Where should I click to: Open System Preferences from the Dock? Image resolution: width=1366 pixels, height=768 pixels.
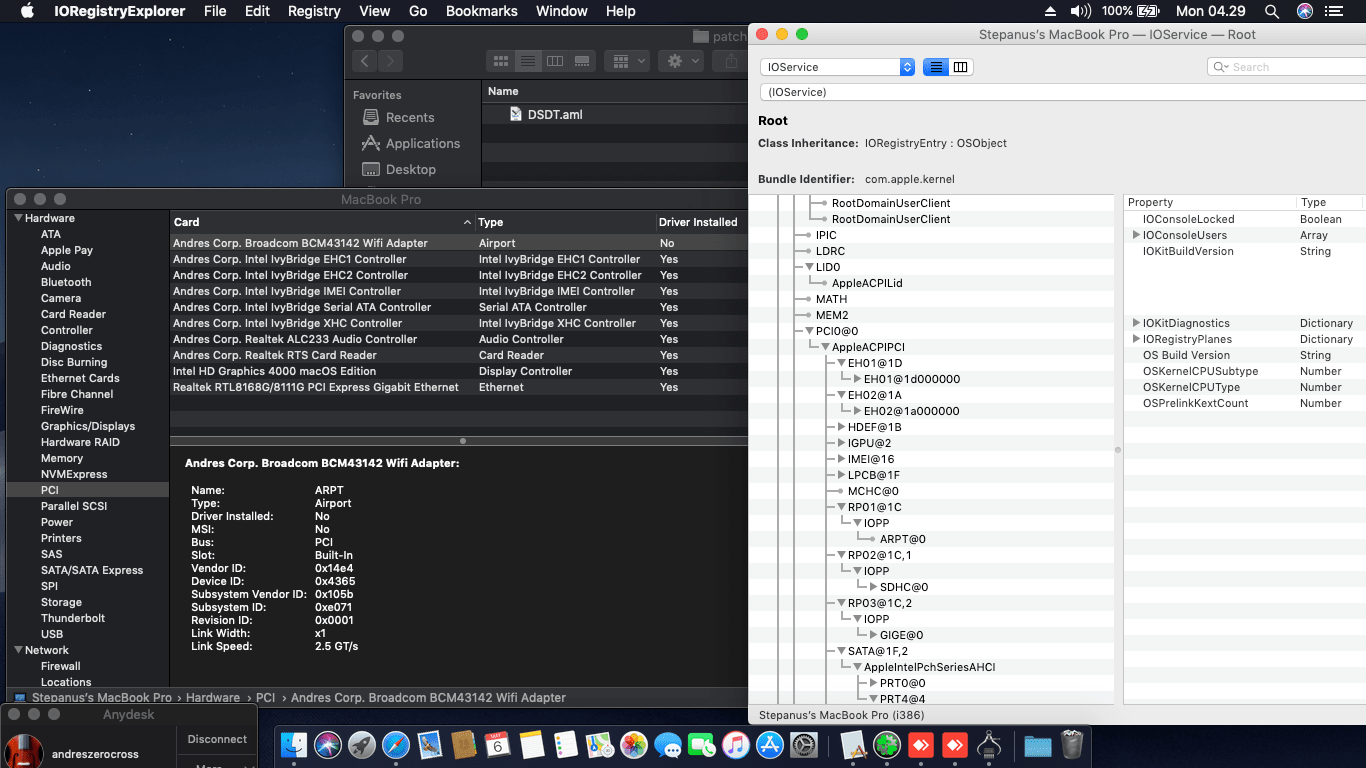pos(804,745)
